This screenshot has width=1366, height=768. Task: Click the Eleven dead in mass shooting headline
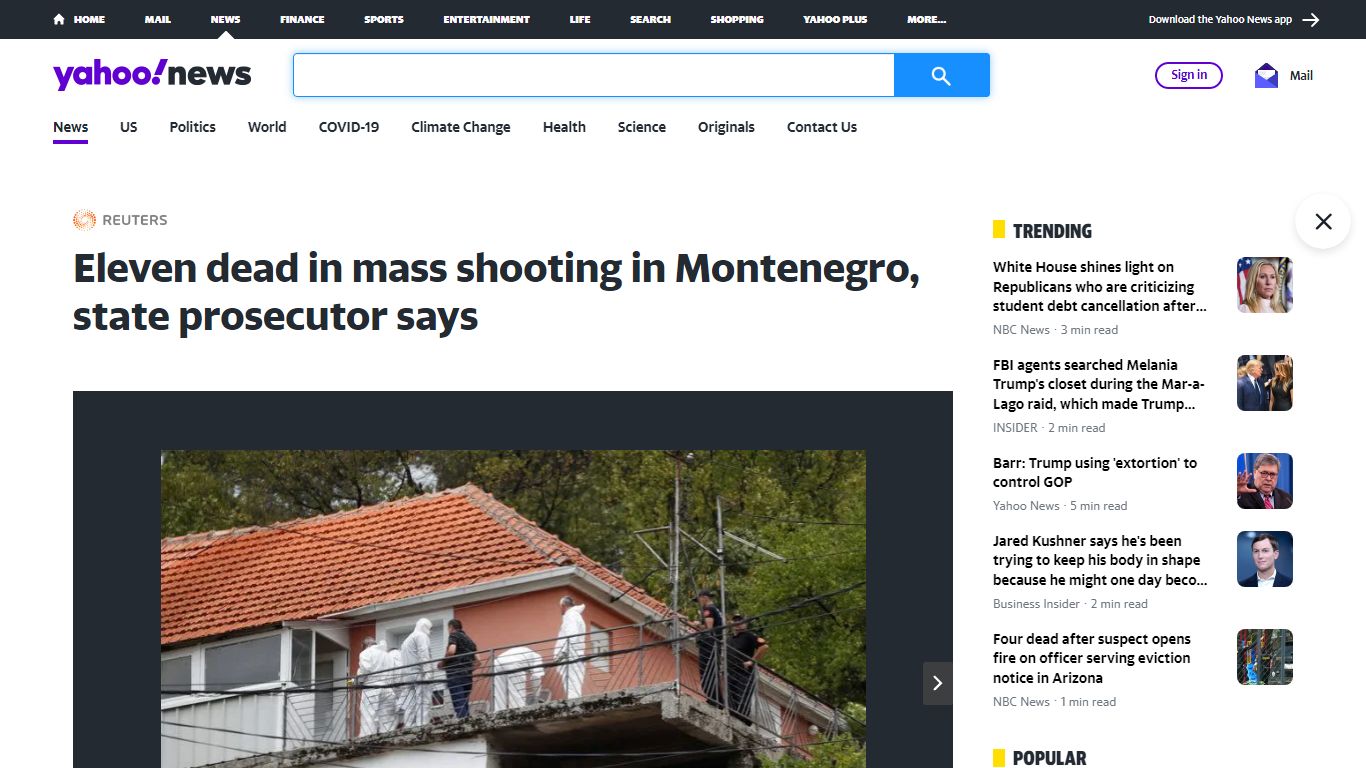coord(496,292)
